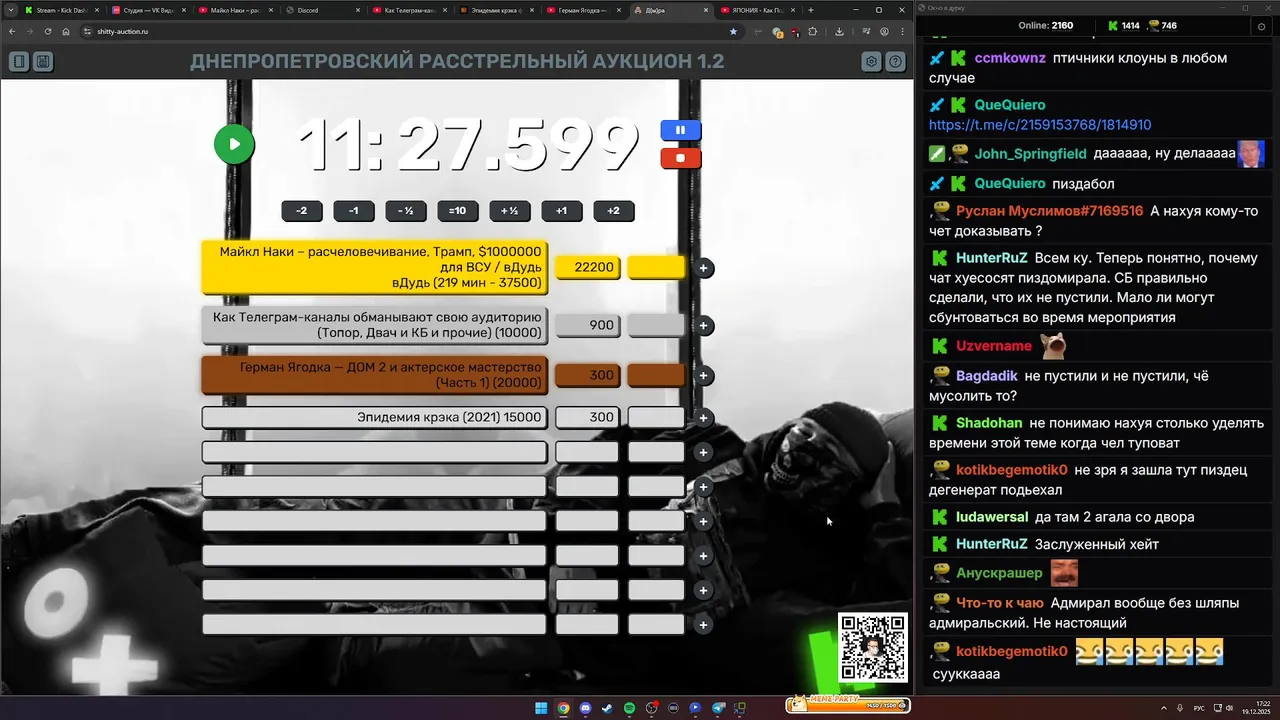Click the 900 amount field

point(587,325)
